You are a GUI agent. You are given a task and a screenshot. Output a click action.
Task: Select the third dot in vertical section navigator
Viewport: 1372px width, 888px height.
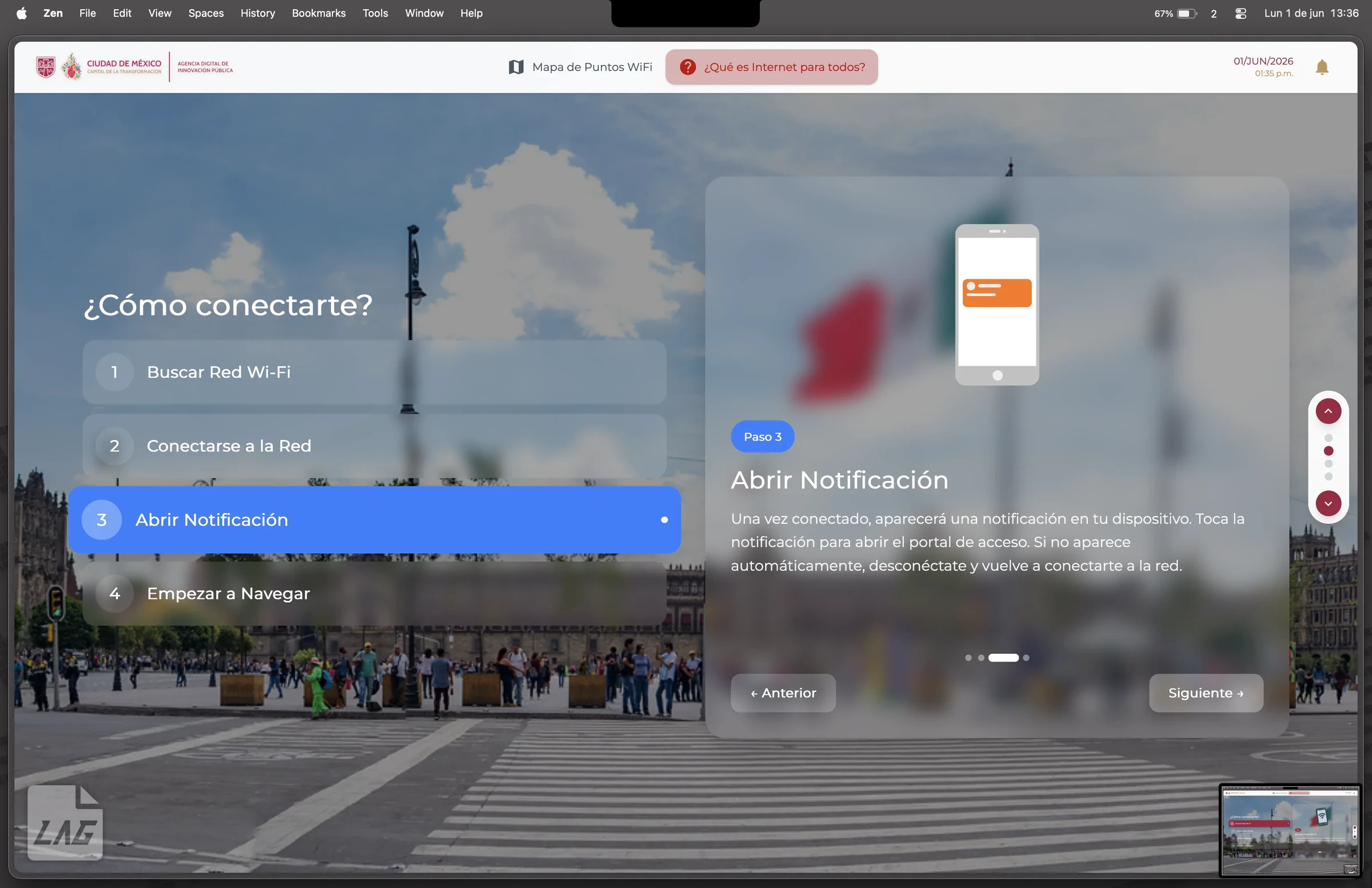click(x=1328, y=464)
